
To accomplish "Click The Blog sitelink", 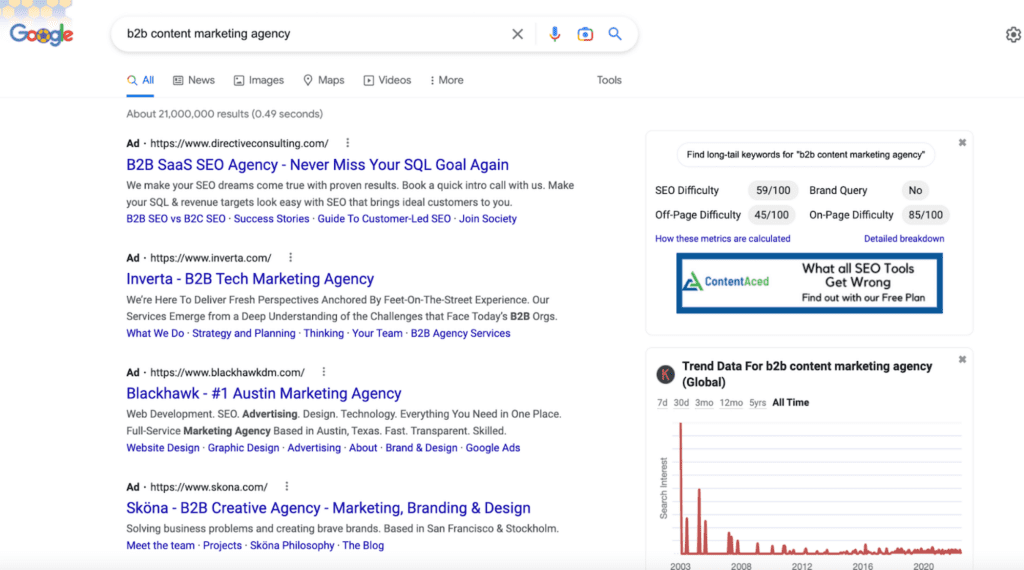I will pyautogui.click(x=363, y=545).
